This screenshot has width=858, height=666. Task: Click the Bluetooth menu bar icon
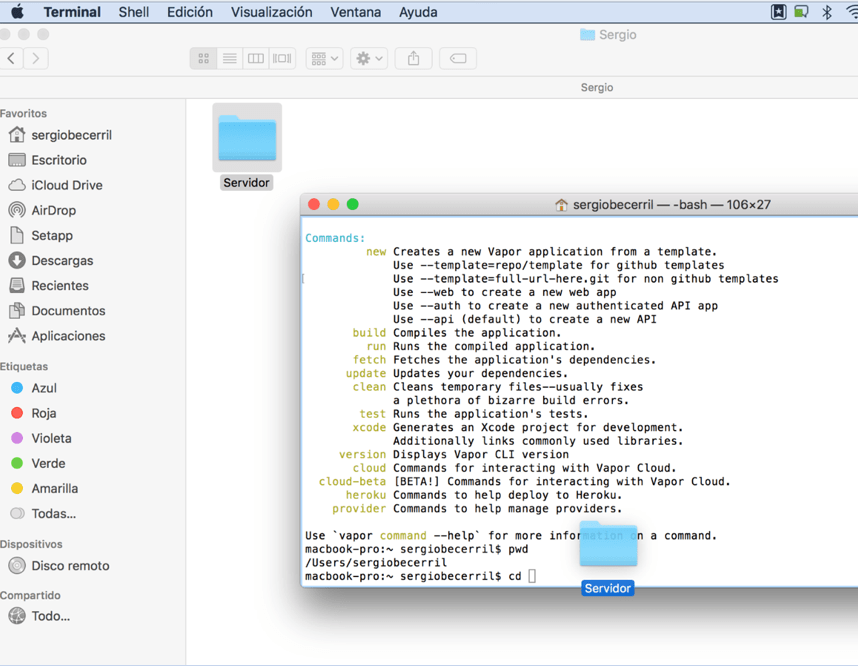(827, 11)
